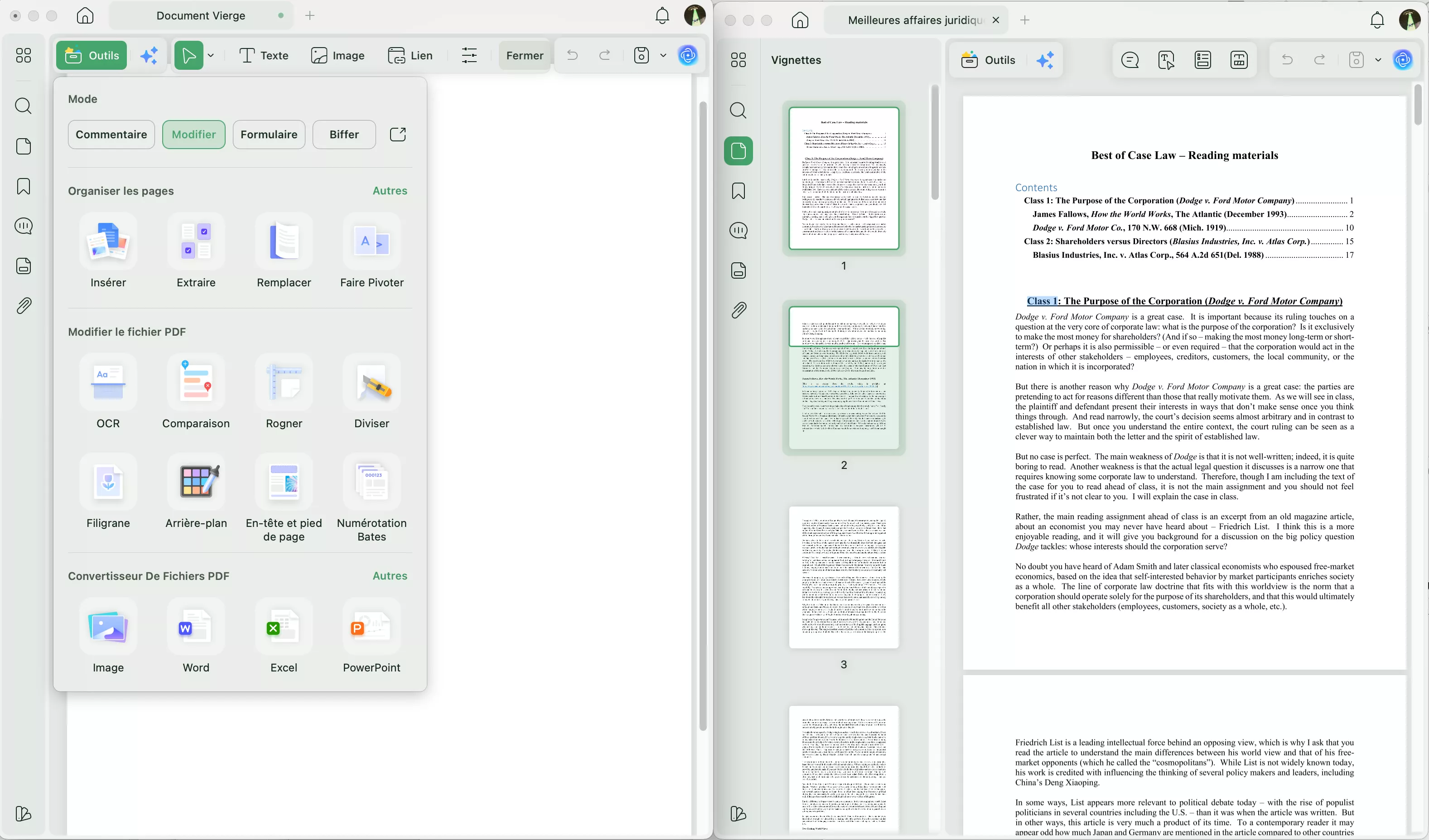The image size is (1429, 840).
Task: Select the Document Vierge tab
Action: tap(201, 16)
